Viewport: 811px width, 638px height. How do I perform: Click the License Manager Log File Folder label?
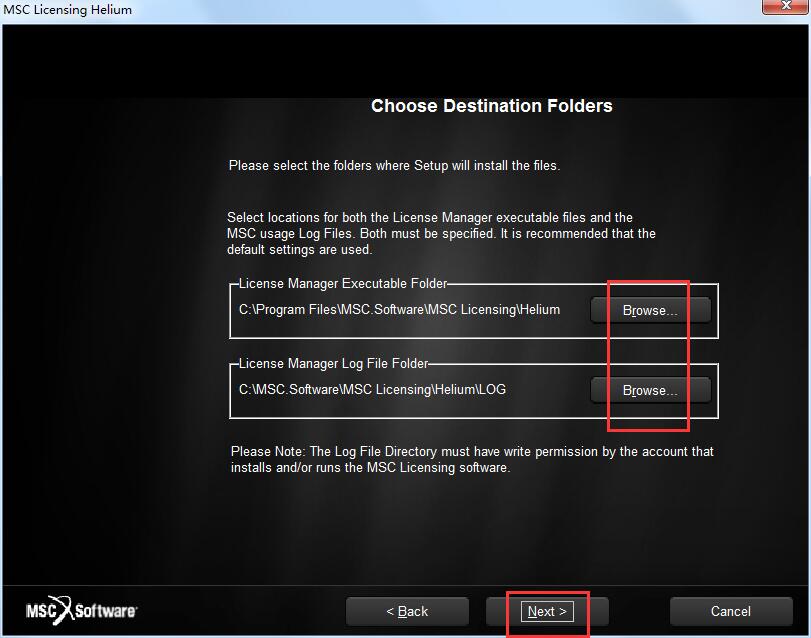pyautogui.click(x=333, y=363)
